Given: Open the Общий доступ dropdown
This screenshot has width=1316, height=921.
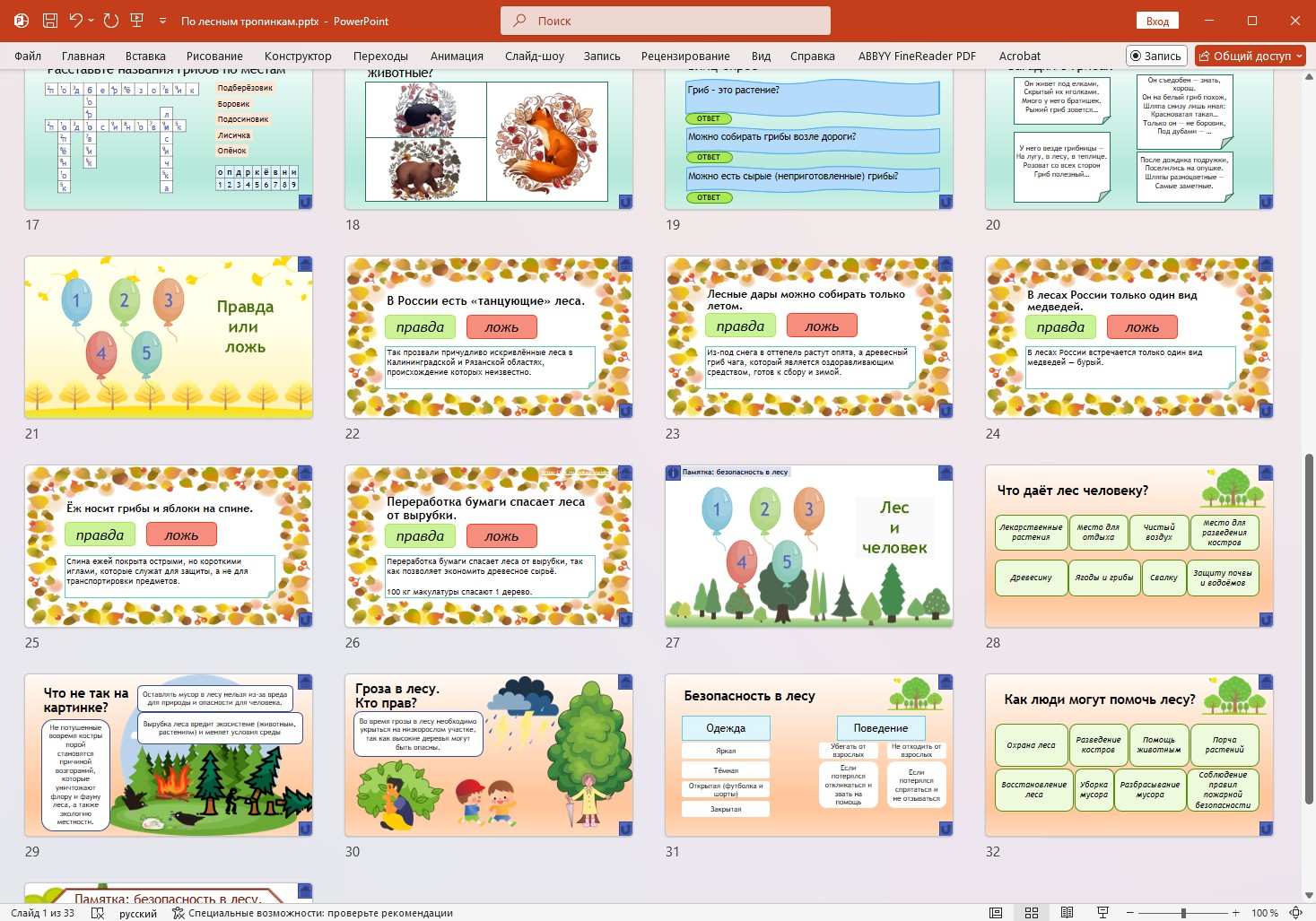Looking at the screenshot, I should pos(1250,56).
